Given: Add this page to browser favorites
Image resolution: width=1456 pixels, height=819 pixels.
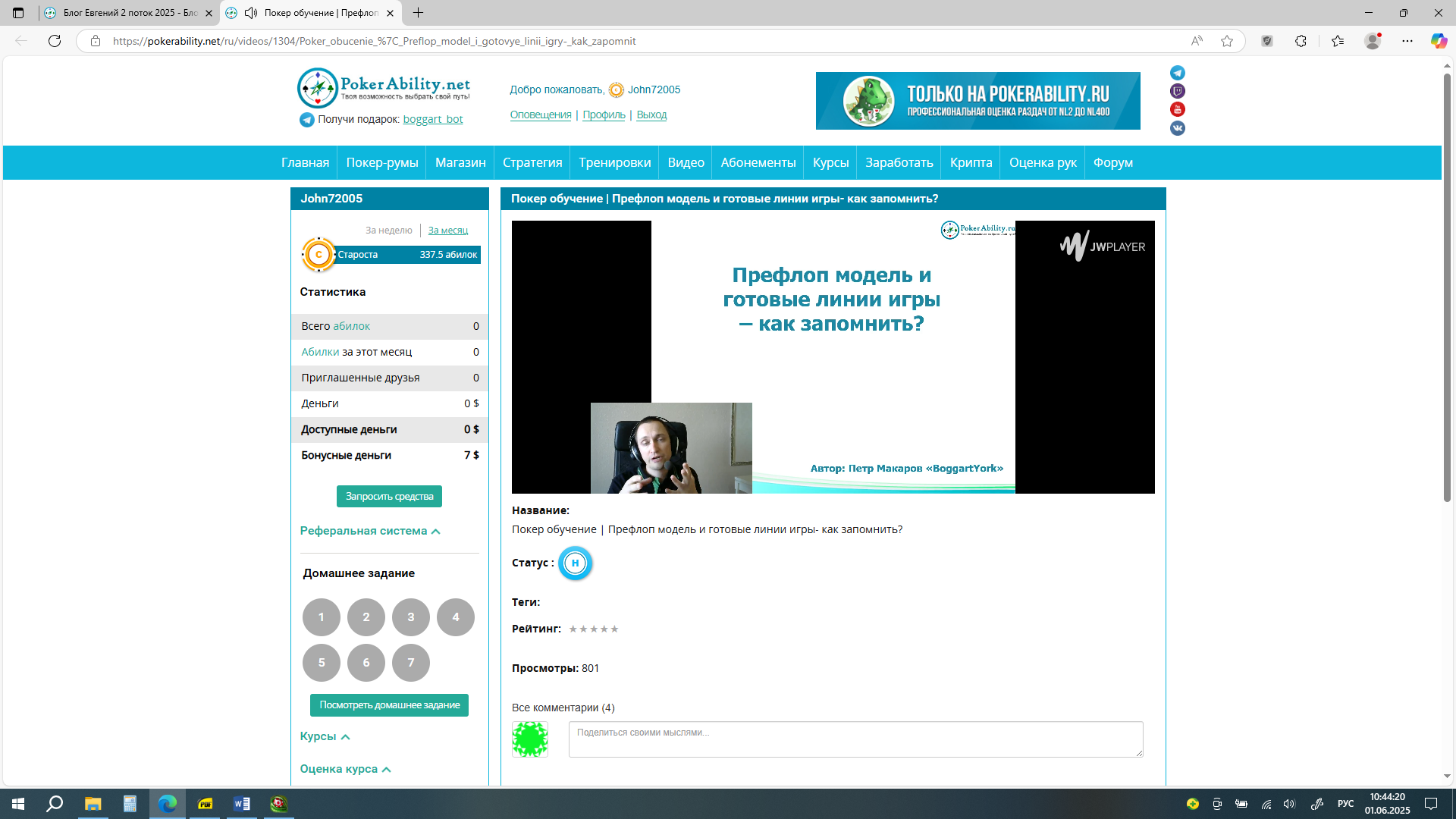Looking at the screenshot, I should point(1227,41).
